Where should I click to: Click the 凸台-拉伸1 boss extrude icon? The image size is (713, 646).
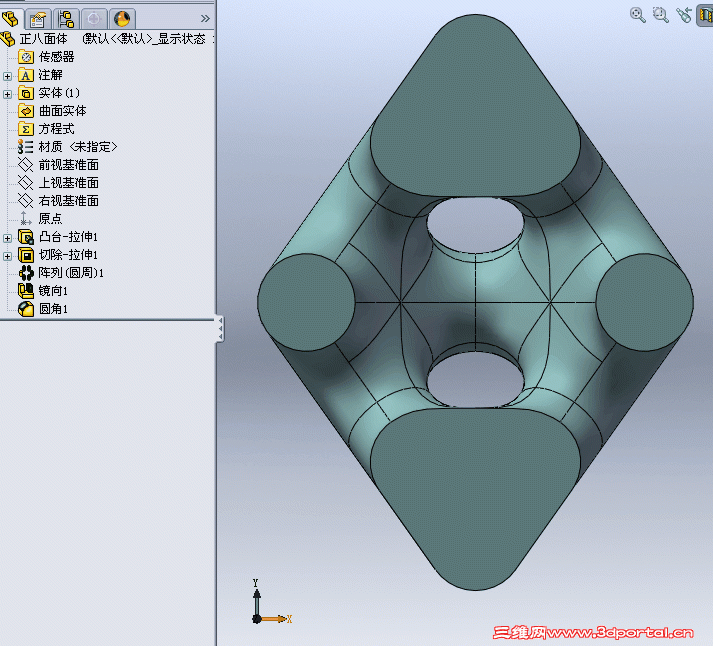pyautogui.click(x=26, y=237)
